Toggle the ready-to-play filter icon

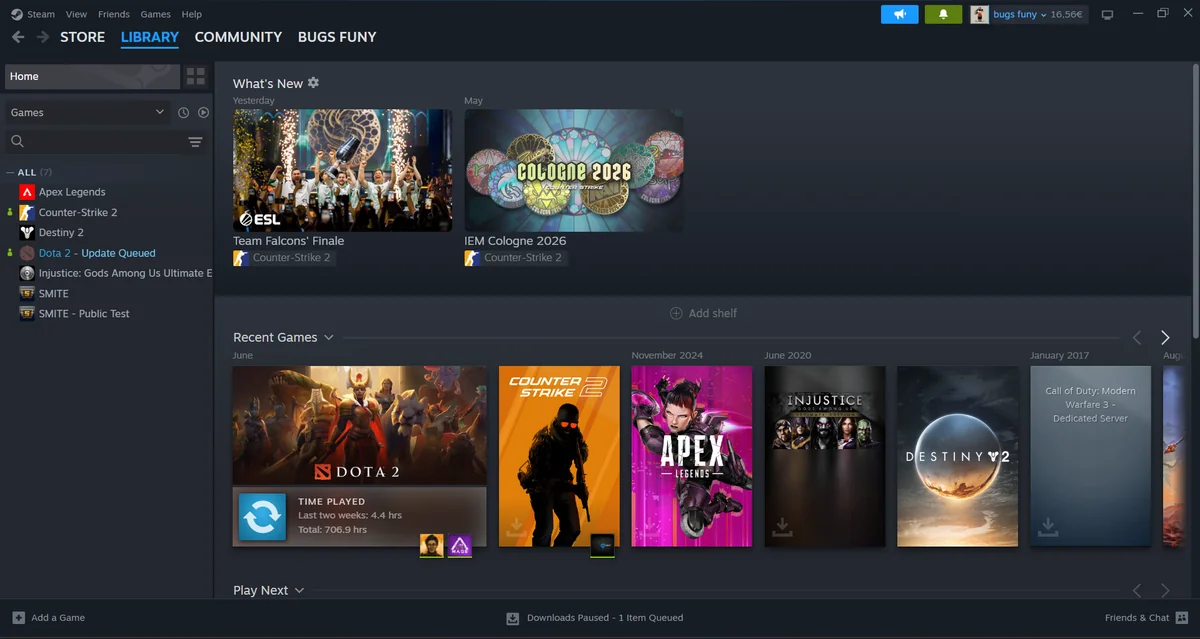(x=203, y=113)
